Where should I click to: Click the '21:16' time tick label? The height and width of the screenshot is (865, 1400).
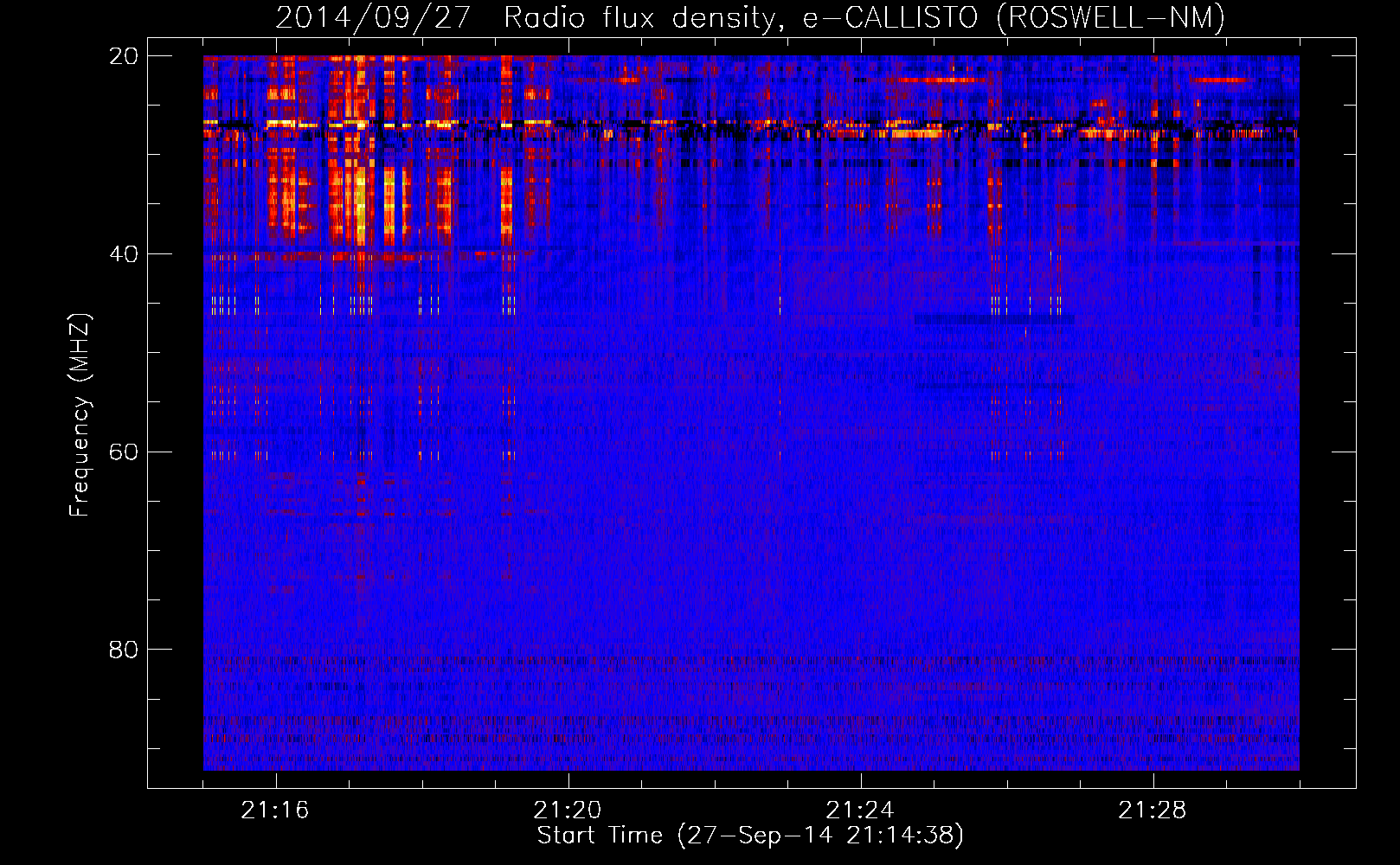275,811
